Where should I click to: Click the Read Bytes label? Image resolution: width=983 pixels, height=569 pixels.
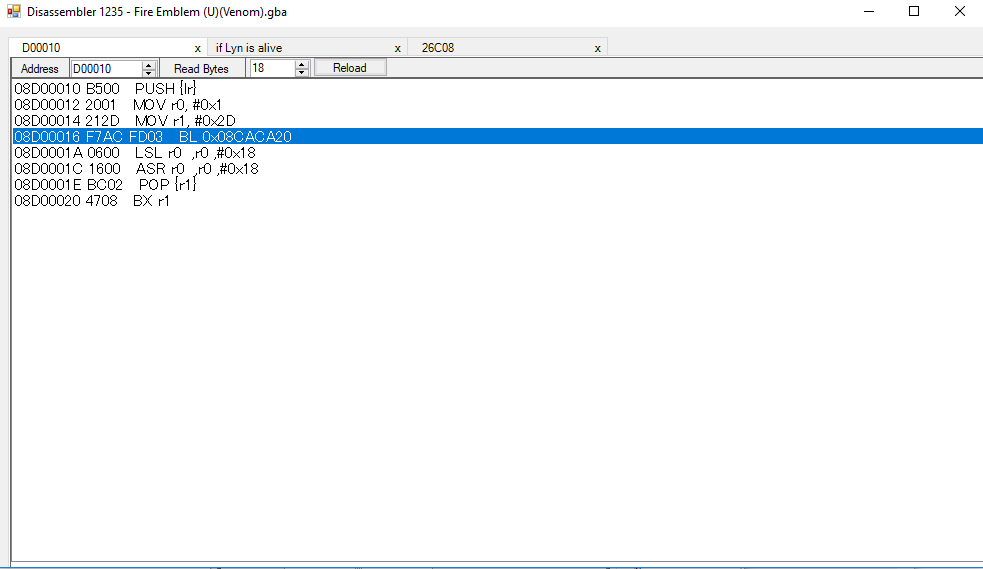pyautogui.click(x=201, y=68)
